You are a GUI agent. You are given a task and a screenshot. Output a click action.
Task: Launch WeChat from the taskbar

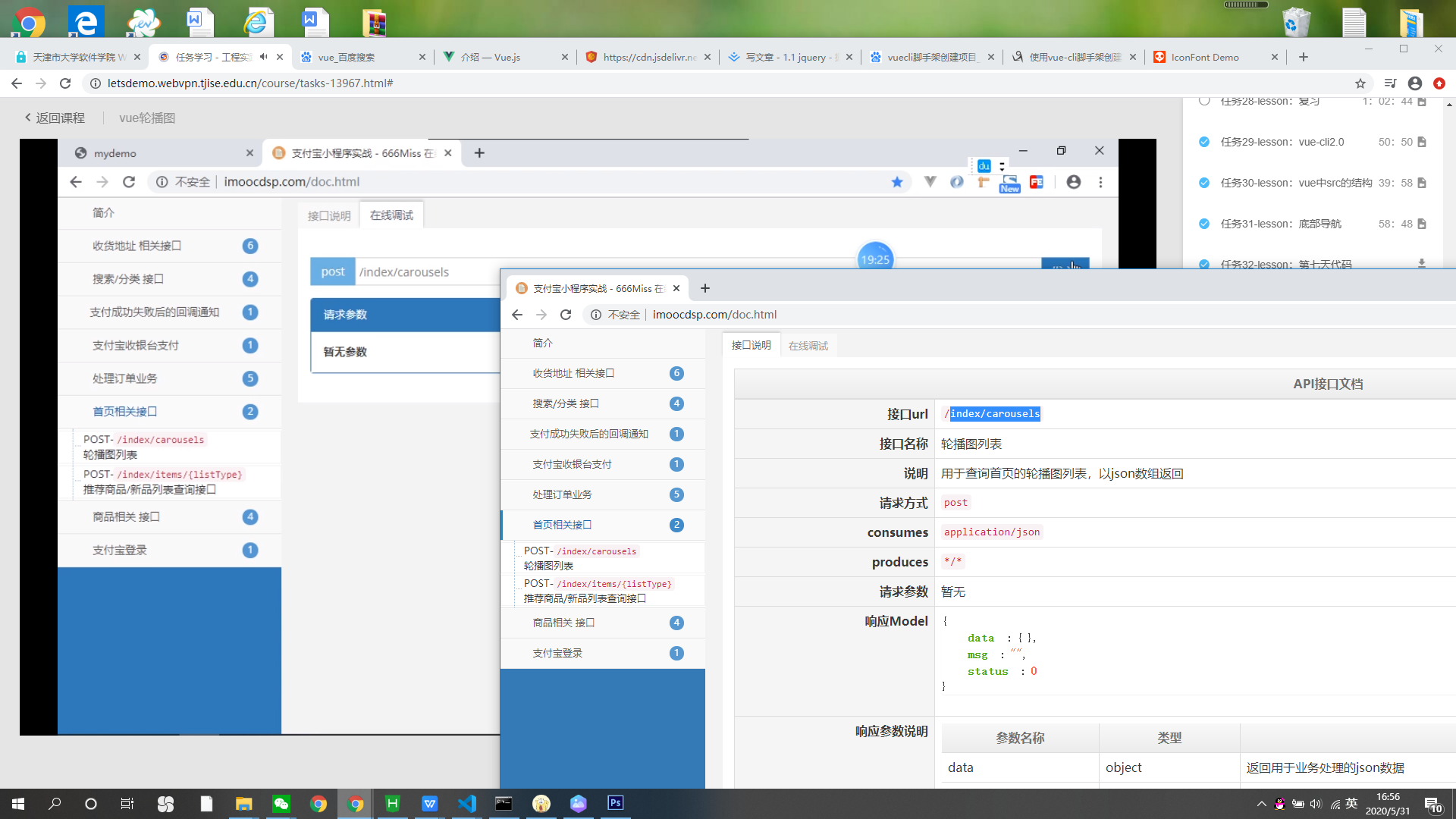point(281,804)
